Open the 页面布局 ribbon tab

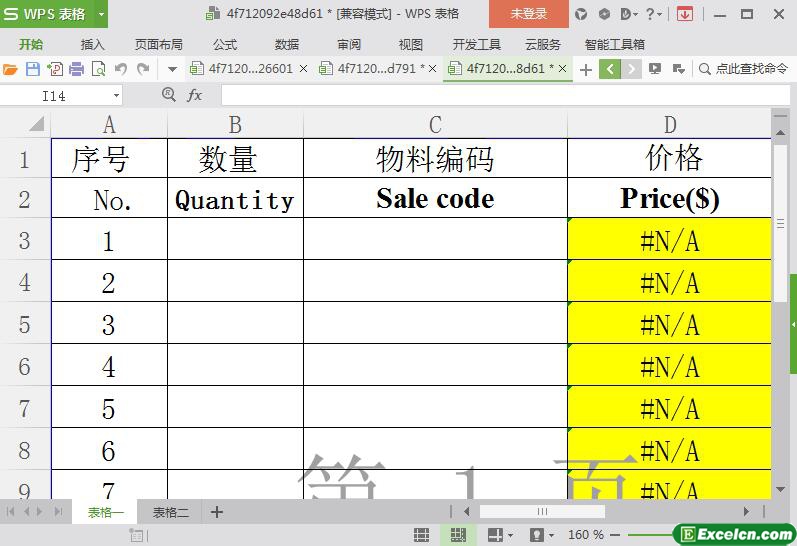pos(159,45)
